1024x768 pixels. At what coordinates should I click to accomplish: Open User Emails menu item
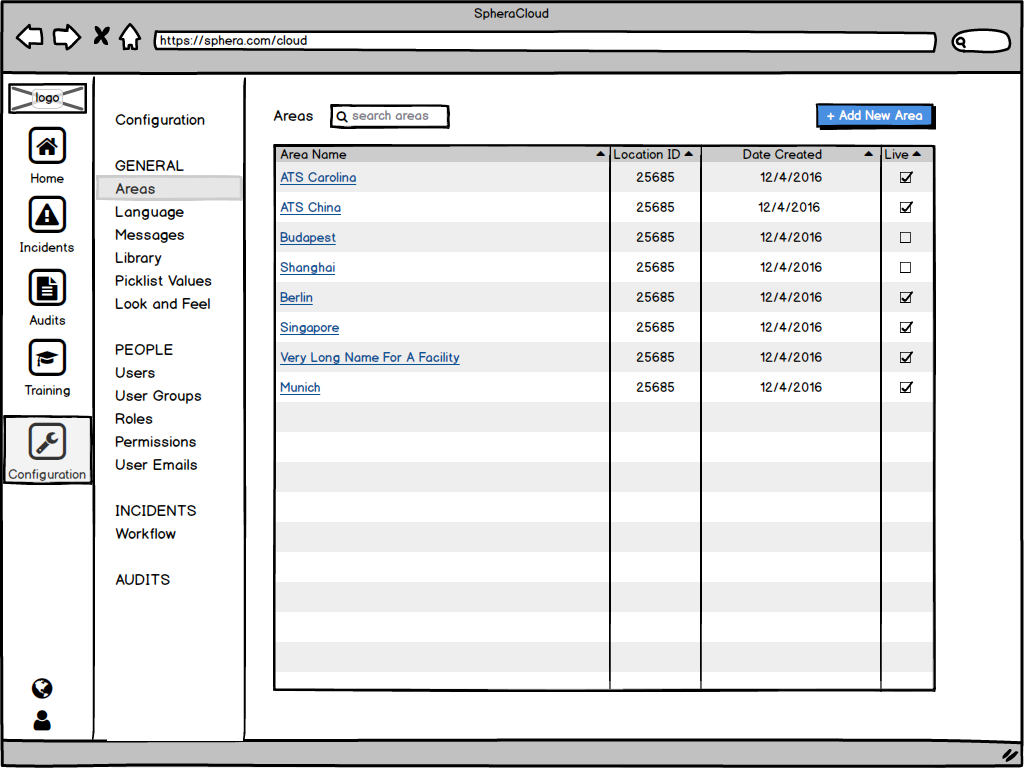156,465
